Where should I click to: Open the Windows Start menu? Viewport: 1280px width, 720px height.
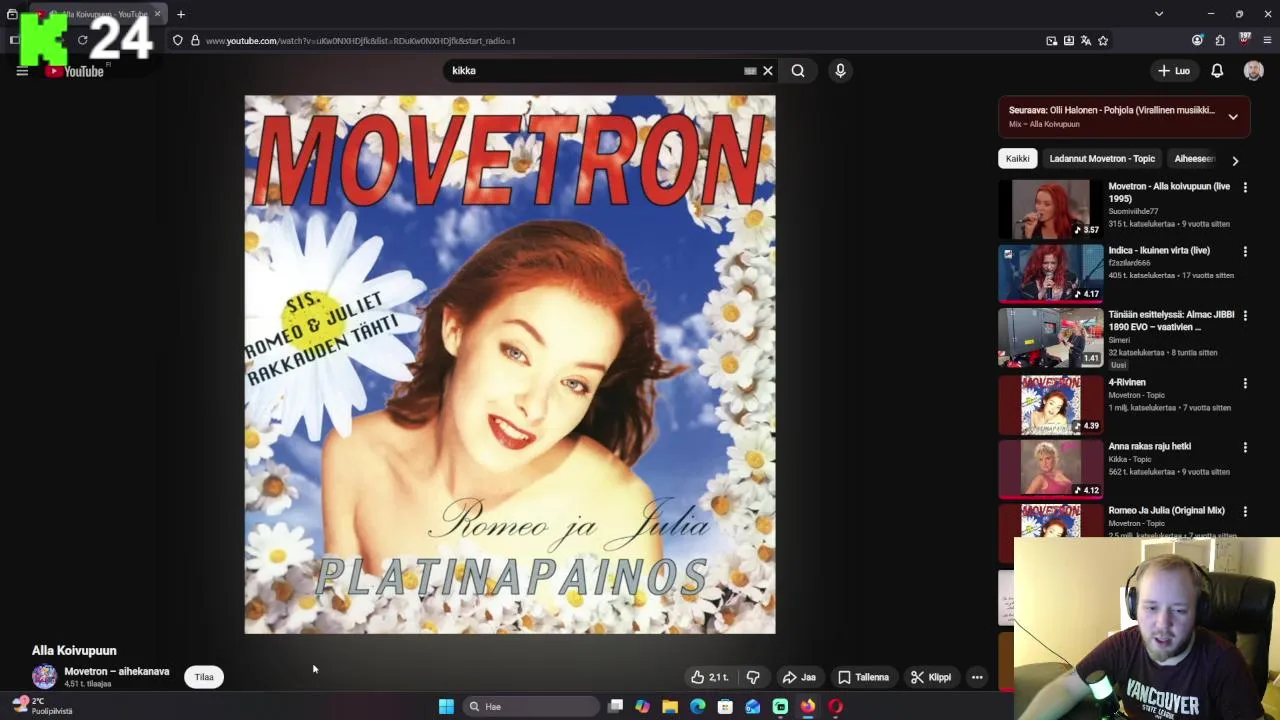click(446, 706)
